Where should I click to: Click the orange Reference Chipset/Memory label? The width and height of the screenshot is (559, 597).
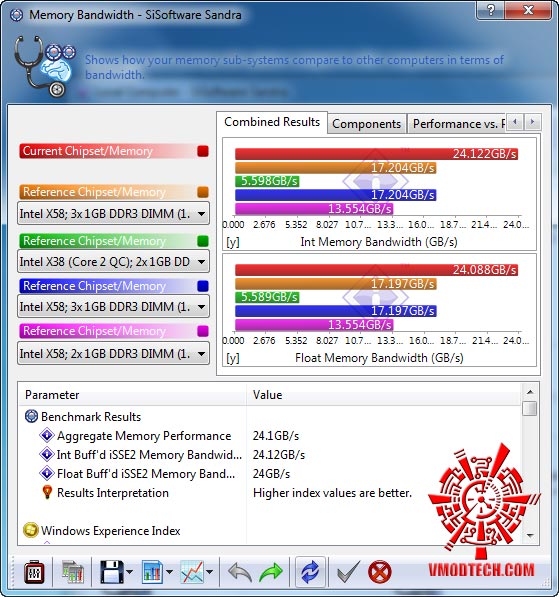(x=94, y=192)
